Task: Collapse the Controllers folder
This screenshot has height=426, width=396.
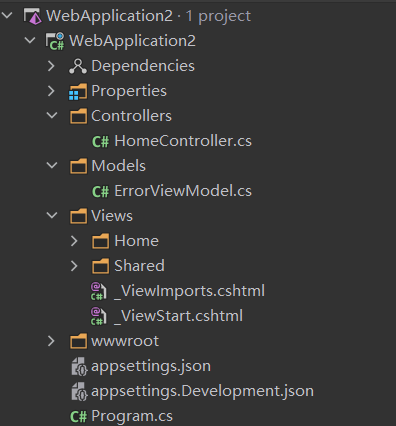Action: 52,116
